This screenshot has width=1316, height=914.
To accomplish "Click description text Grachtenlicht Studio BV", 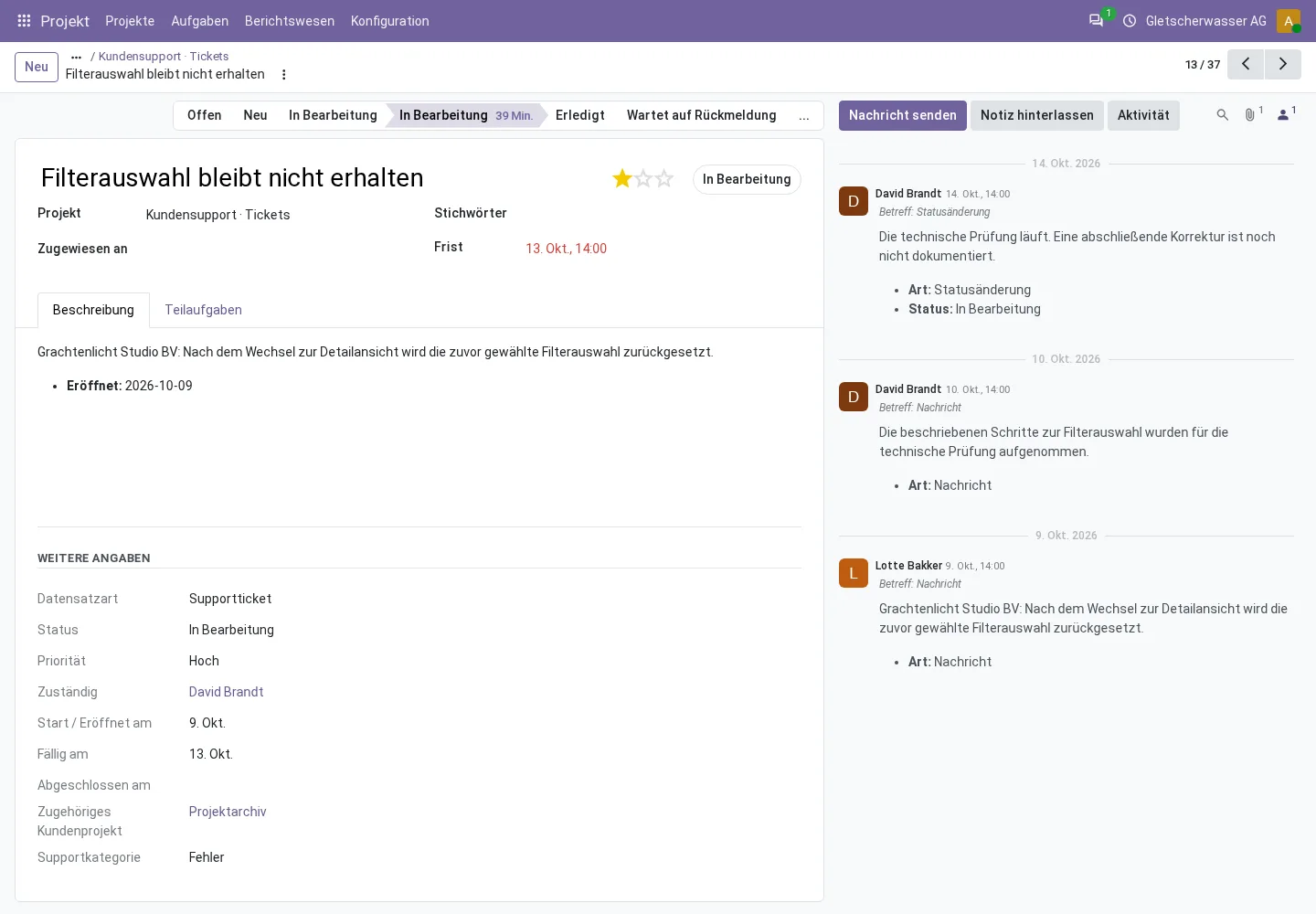I will click(x=376, y=352).
